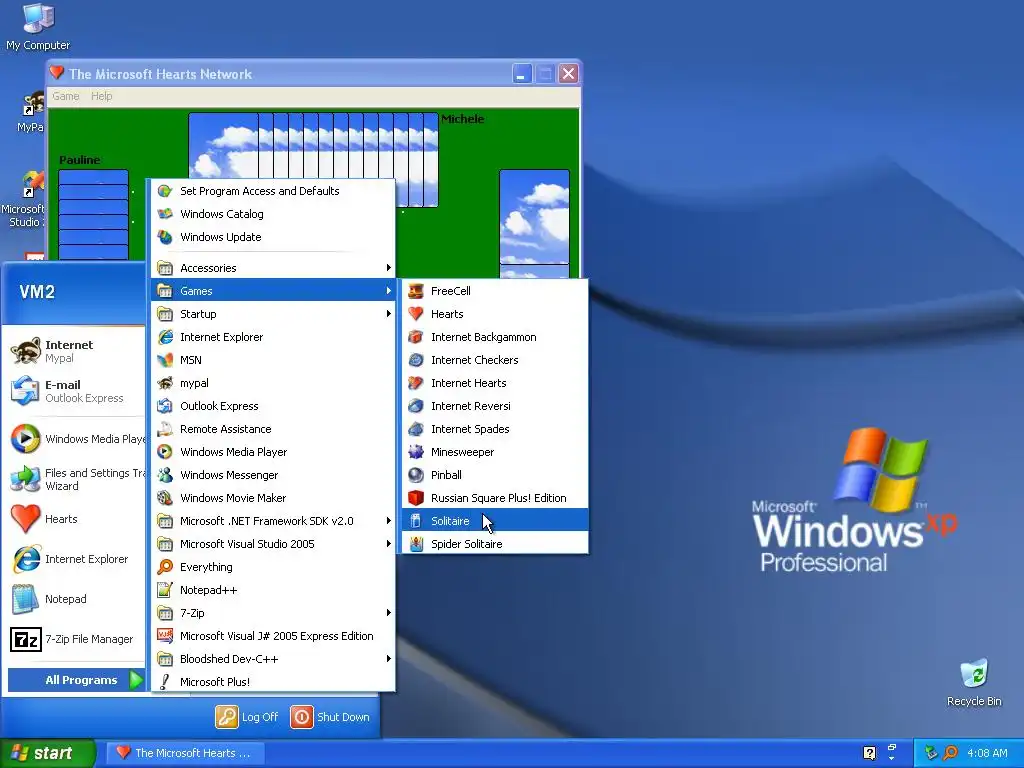Viewport: 1024px width, 768px height.
Task: Open Hearts from recent programs list
Action: (x=76, y=519)
